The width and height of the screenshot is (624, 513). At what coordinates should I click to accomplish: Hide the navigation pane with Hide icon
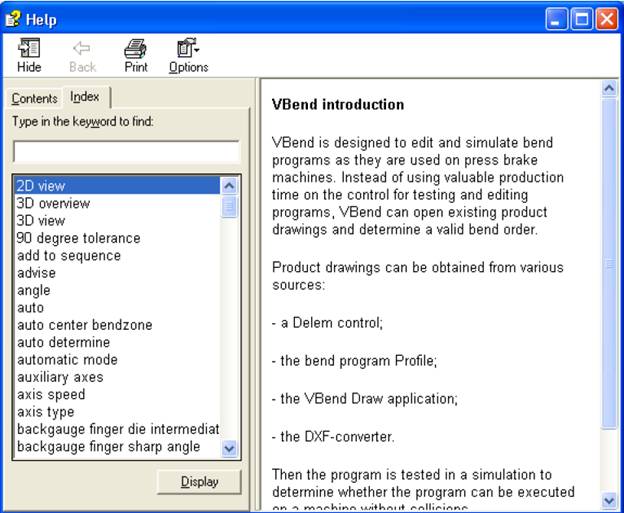click(x=29, y=55)
